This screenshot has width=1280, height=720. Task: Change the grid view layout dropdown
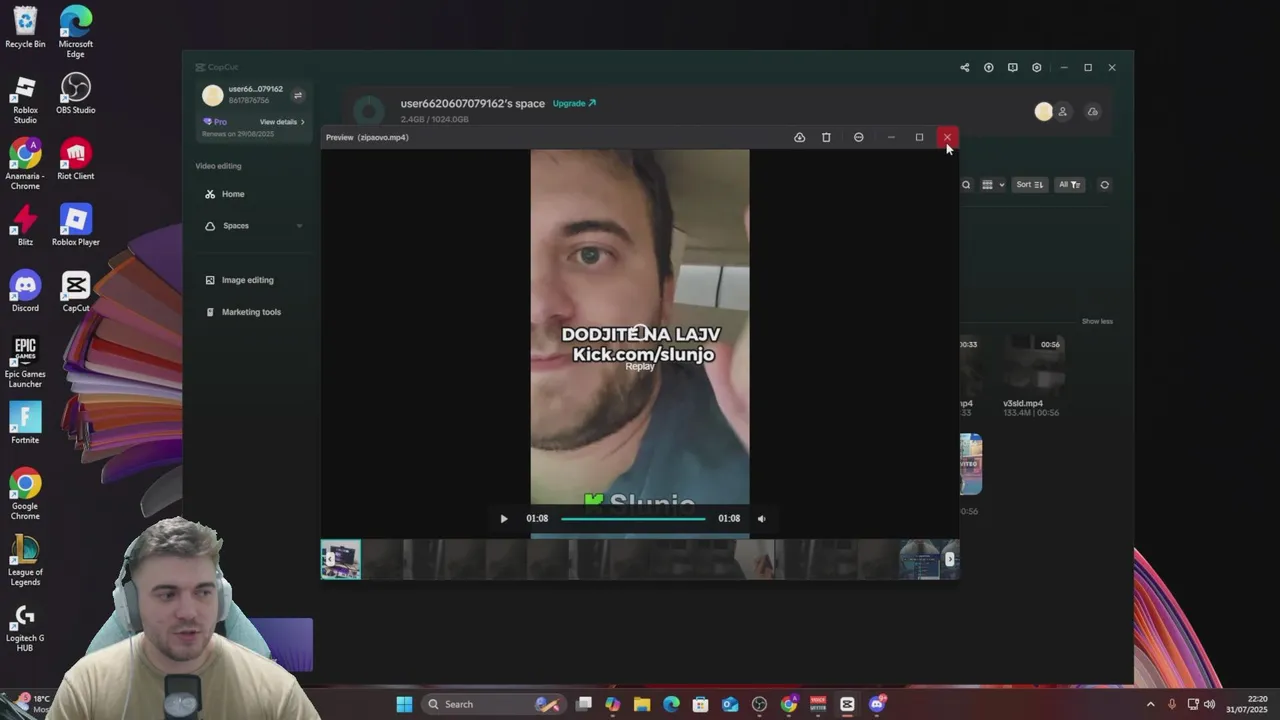point(992,185)
